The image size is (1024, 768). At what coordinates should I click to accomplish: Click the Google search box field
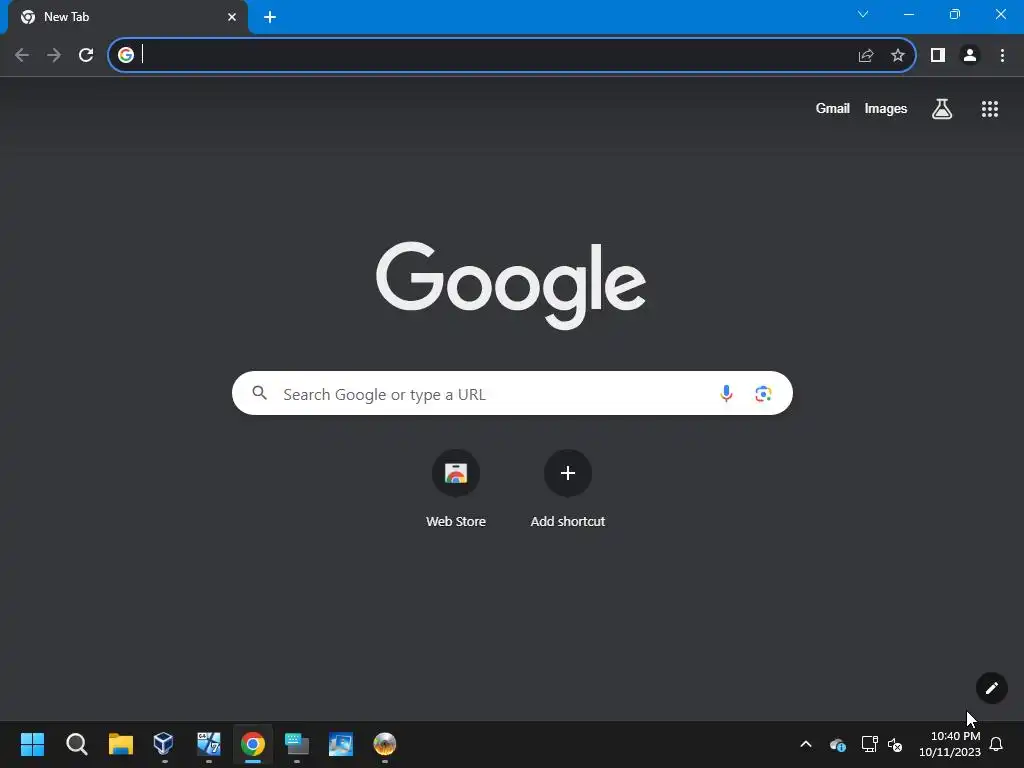coord(512,393)
